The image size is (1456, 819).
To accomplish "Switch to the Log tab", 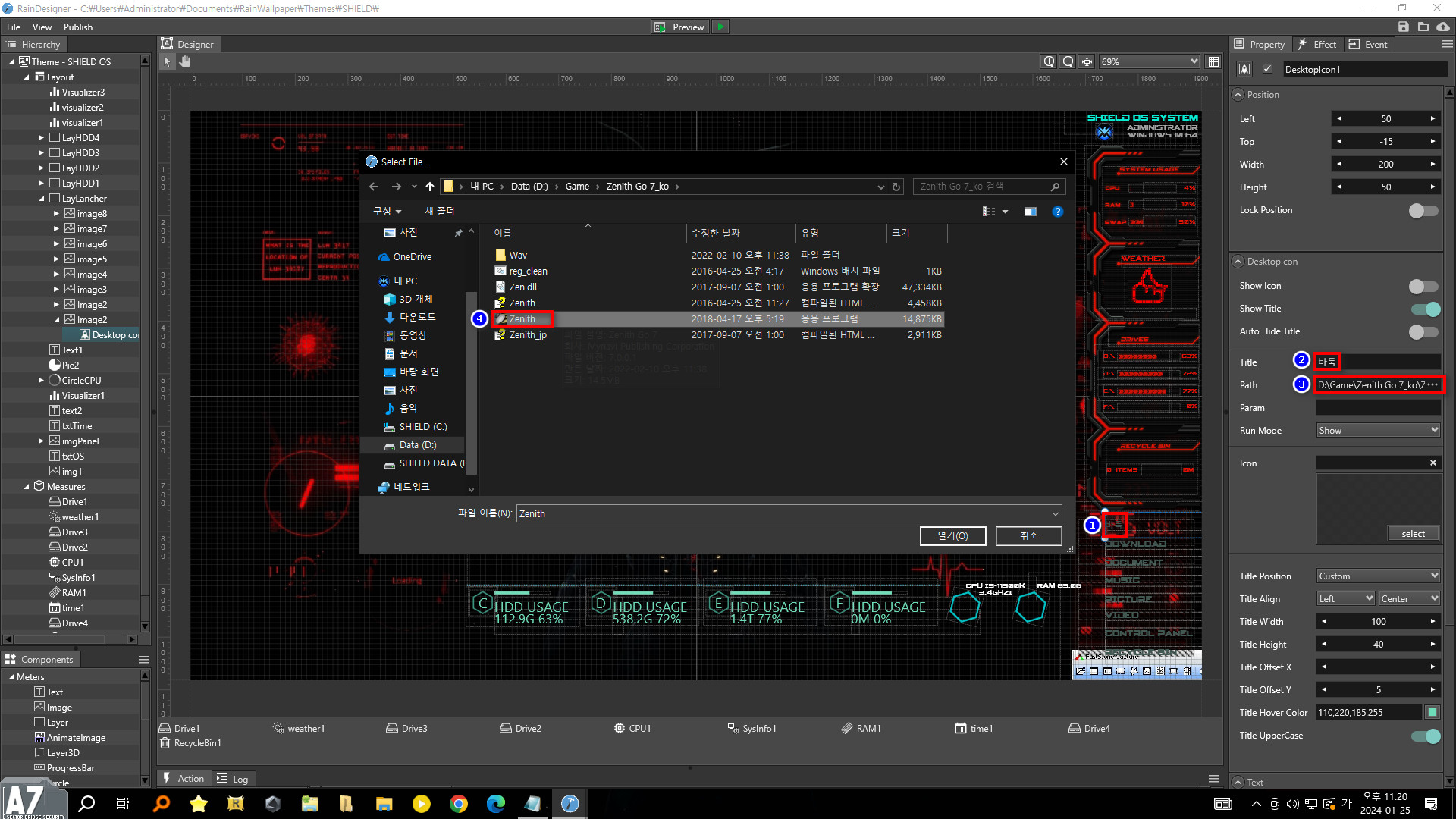I will pyautogui.click(x=233, y=779).
